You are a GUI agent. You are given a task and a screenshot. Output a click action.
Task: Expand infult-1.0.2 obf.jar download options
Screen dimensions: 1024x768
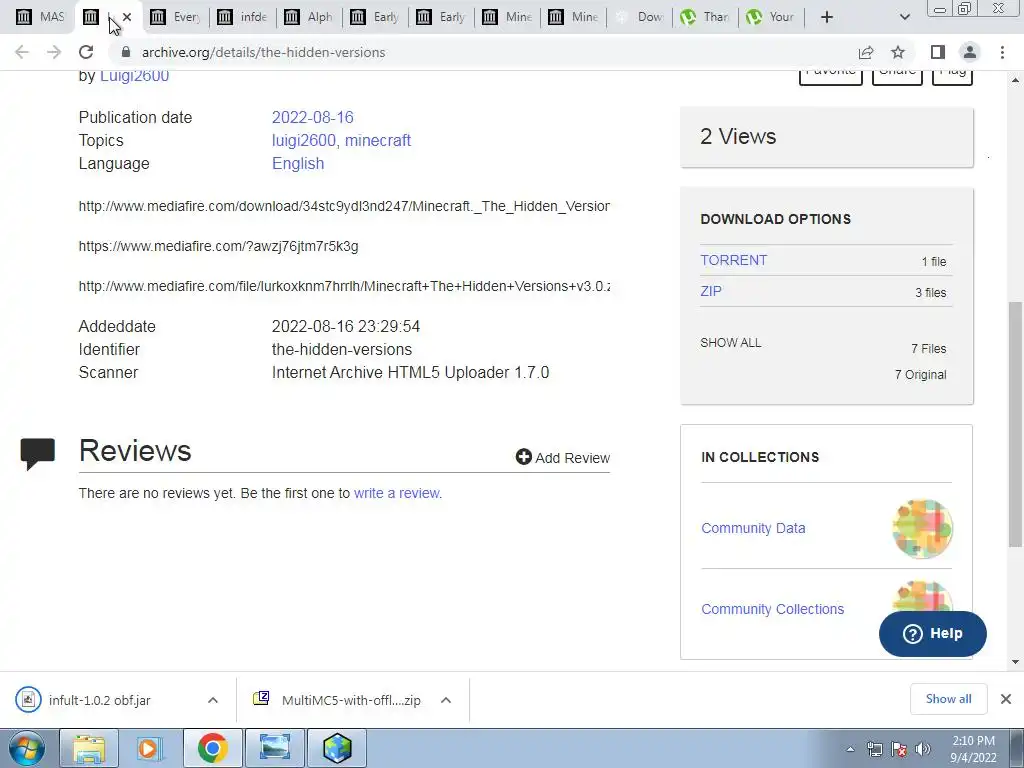(213, 700)
